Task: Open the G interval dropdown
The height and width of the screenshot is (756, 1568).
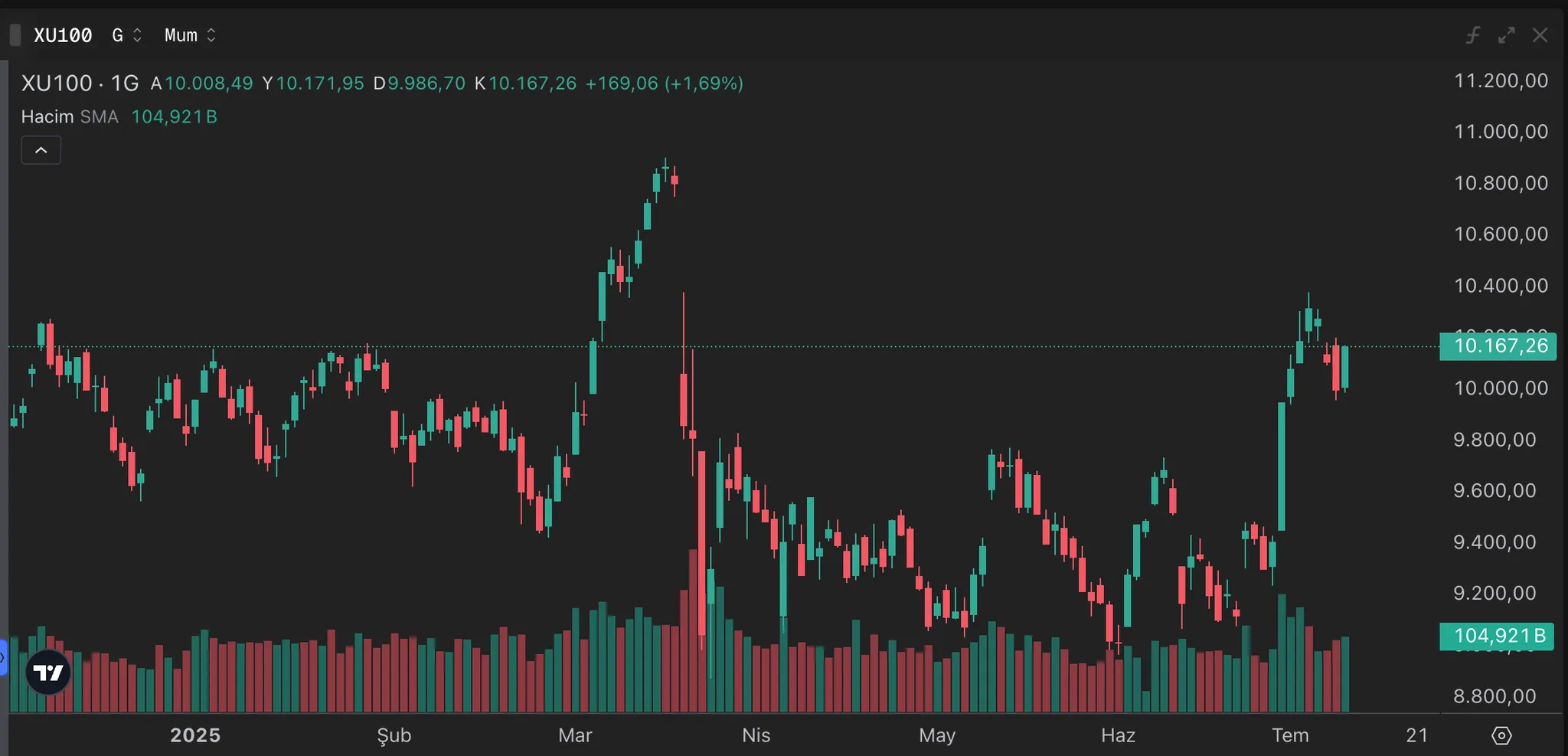Action: tap(126, 35)
